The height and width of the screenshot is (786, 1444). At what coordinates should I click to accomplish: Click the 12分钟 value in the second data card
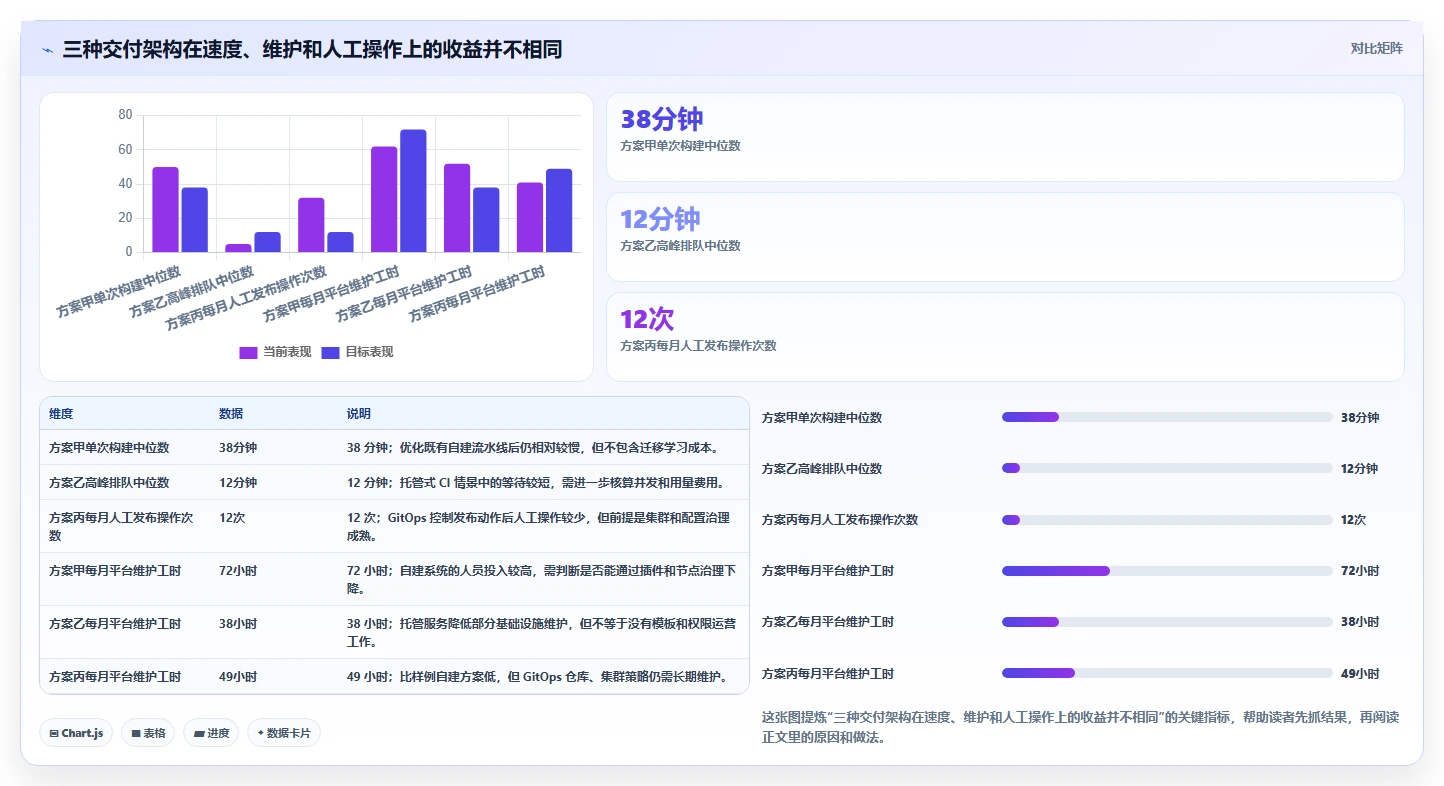(660, 220)
